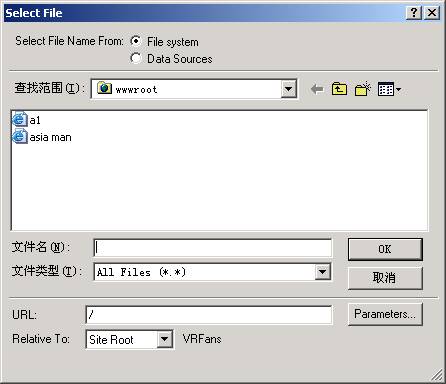Go up one folder level icon

(339, 89)
